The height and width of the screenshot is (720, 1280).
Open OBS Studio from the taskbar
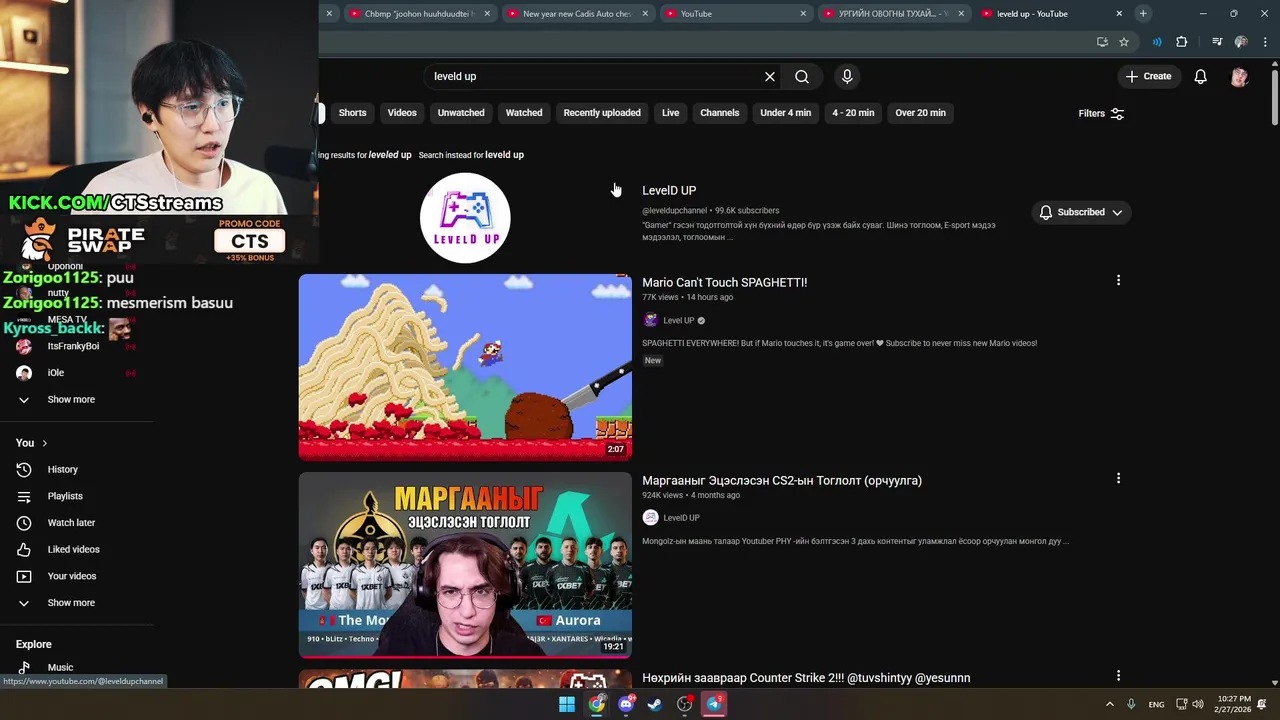click(685, 704)
